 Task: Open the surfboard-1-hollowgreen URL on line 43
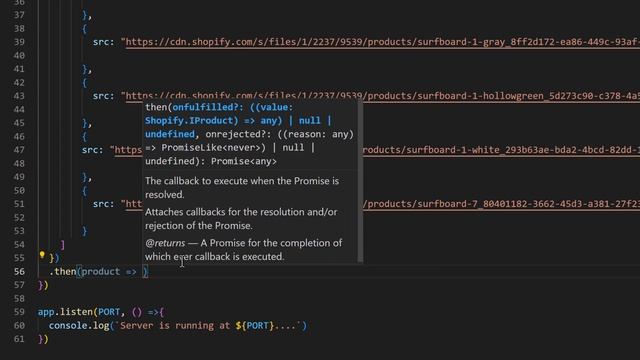[382, 96]
